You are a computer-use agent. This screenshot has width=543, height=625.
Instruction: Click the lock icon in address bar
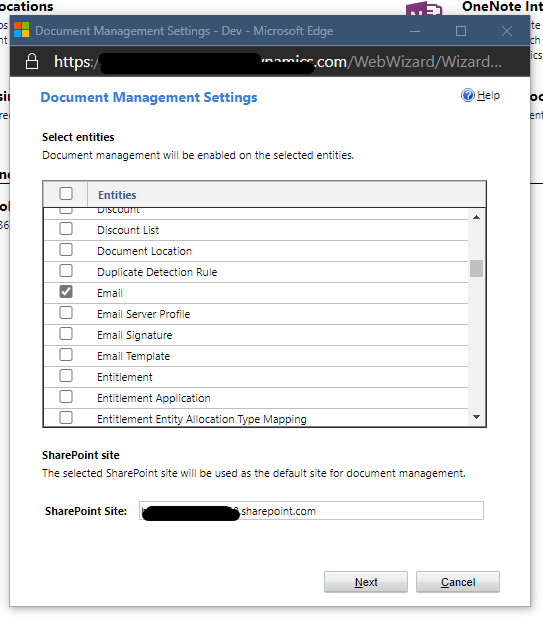coord(32,62)
